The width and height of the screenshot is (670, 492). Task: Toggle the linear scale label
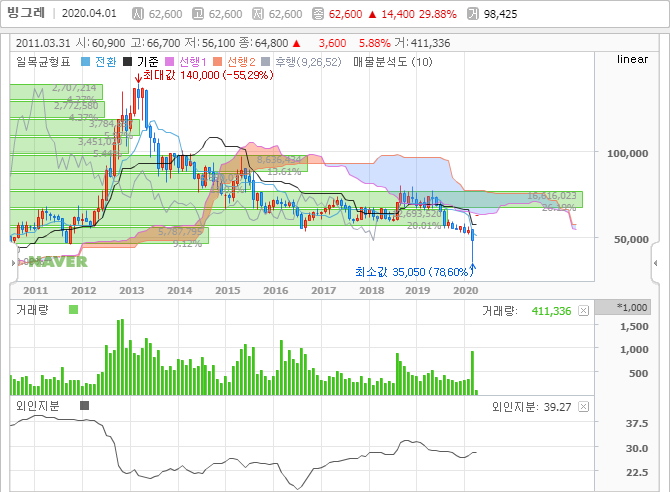[632, 59]
